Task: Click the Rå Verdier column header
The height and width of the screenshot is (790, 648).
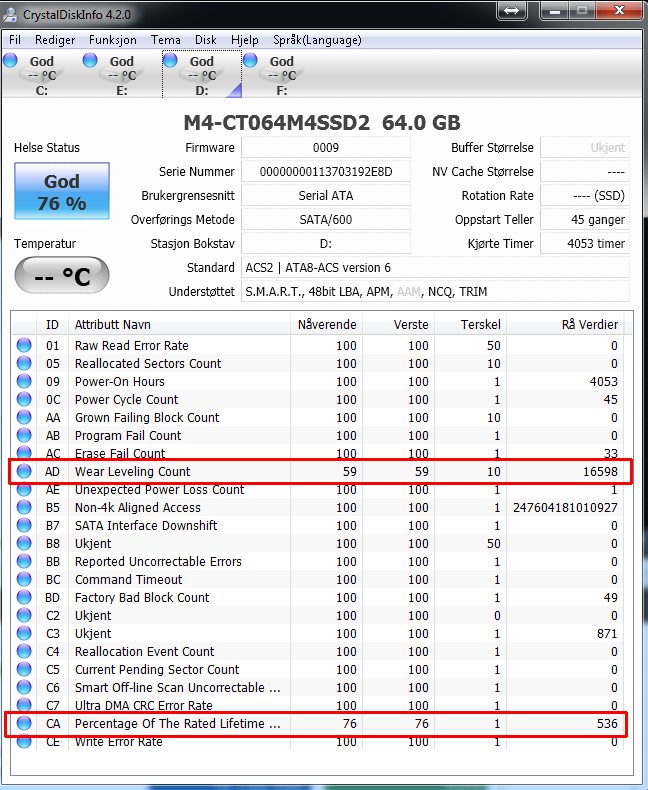Action: (565, 324)
